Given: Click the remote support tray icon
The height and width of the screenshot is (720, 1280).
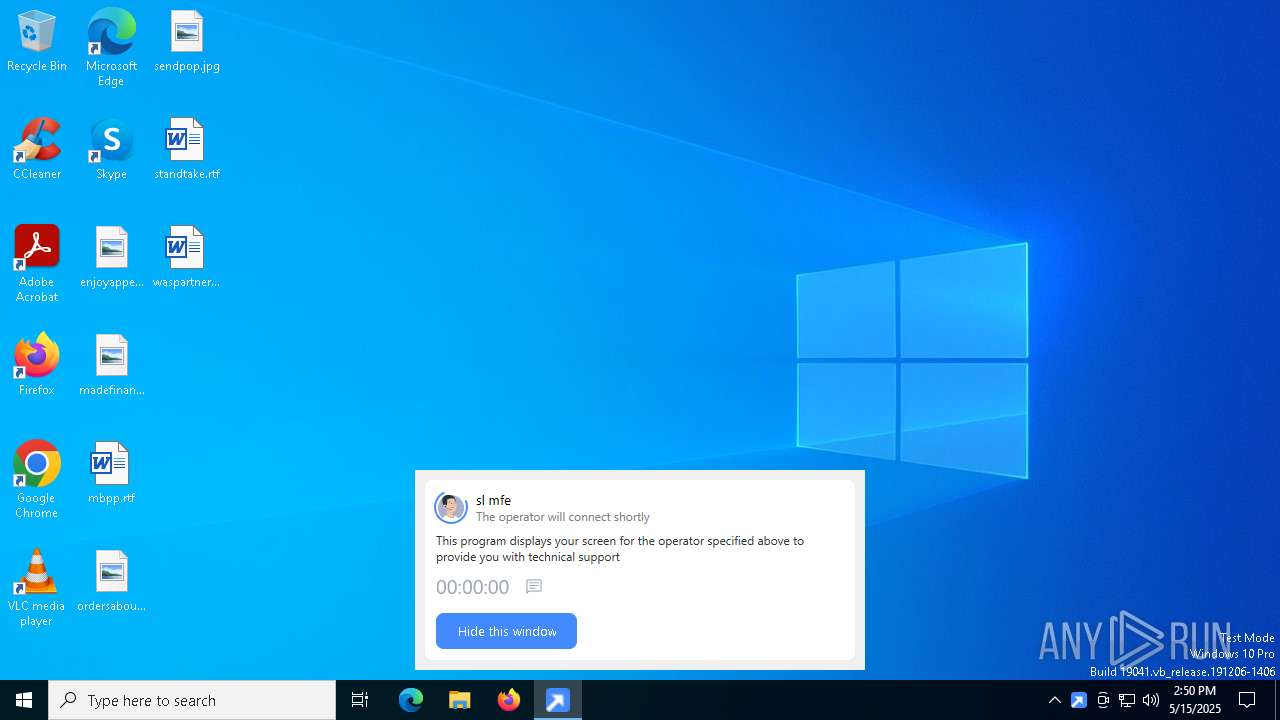Looking at the screenshot, I should 1079,700.
